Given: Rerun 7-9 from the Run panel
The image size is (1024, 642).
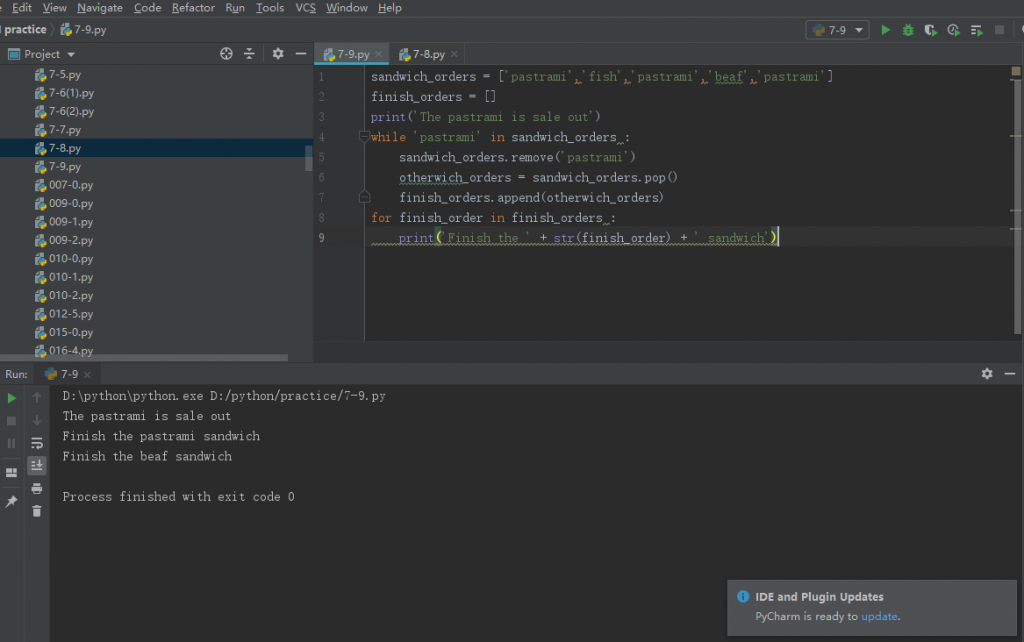Looking at the screenshot, I should pyautogui.click(x=12, y=398).
